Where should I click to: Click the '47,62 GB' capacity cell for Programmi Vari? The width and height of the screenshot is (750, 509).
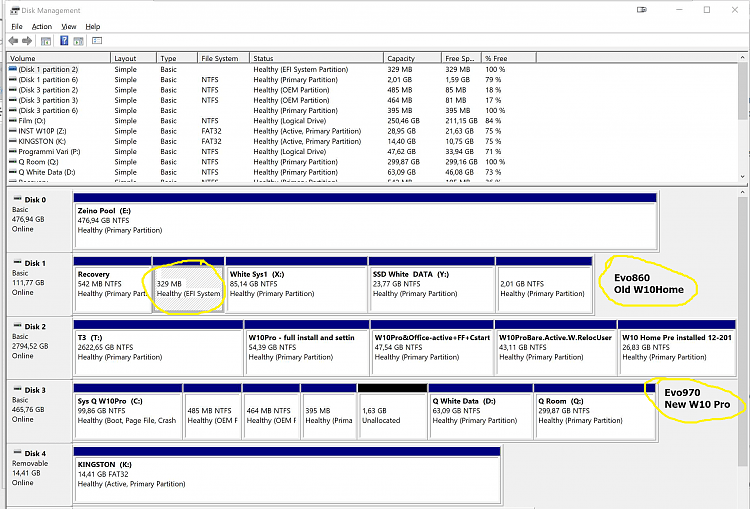pos(401,152)
